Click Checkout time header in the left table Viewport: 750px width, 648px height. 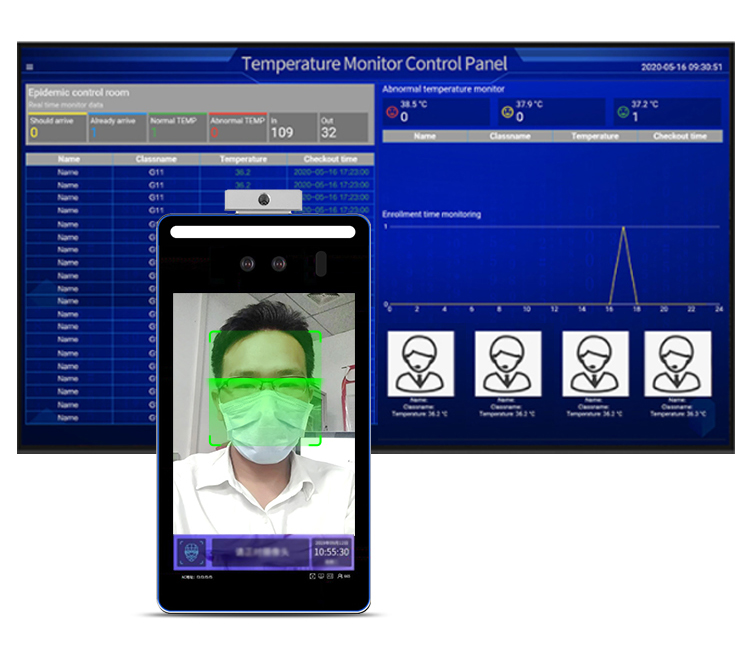(330, 159)
